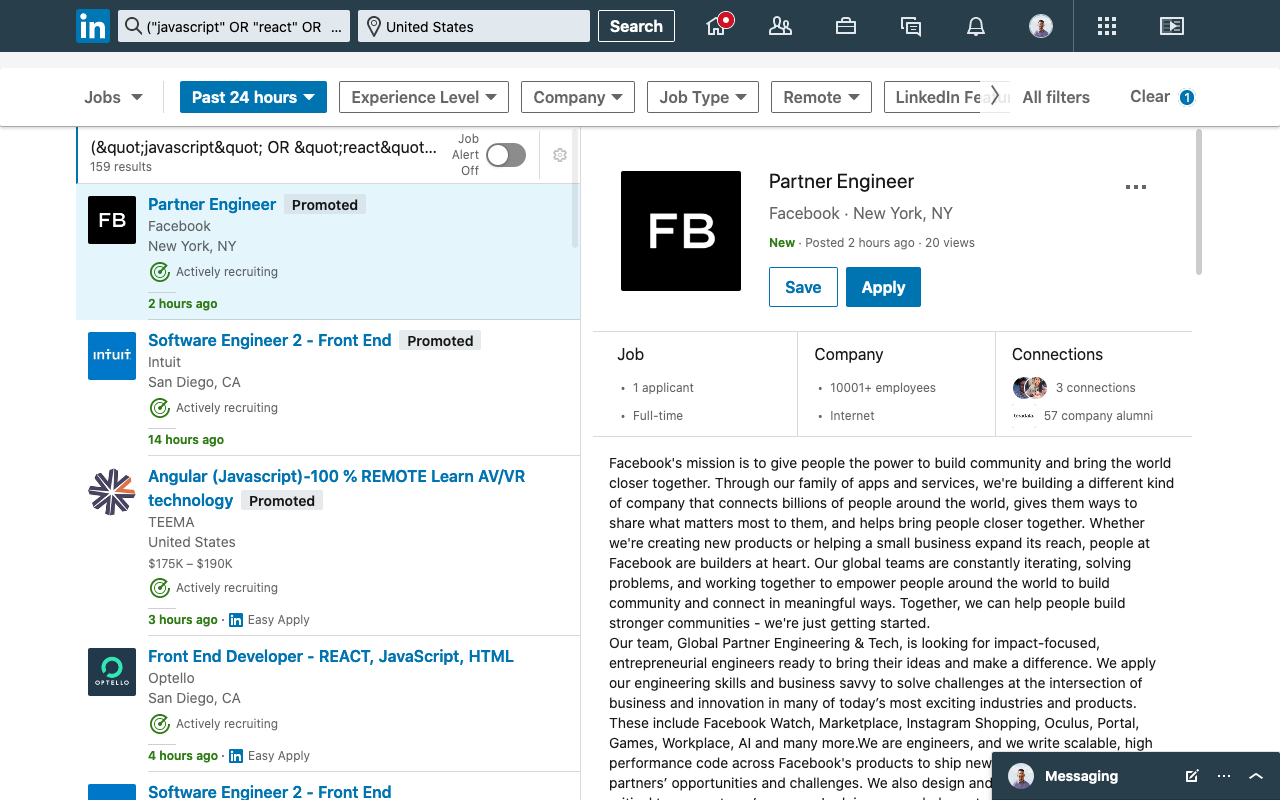Compose new message icon in Messaging bar

pyautogui.click(x=1192, y=776)
